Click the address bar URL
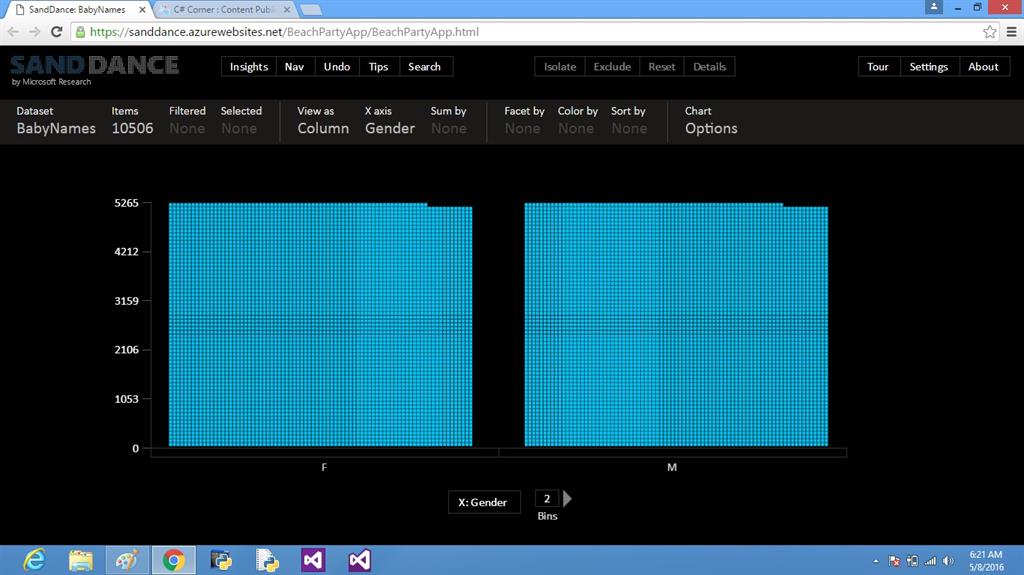Screen dimensions: 1024x575 [x=284, y=32]
